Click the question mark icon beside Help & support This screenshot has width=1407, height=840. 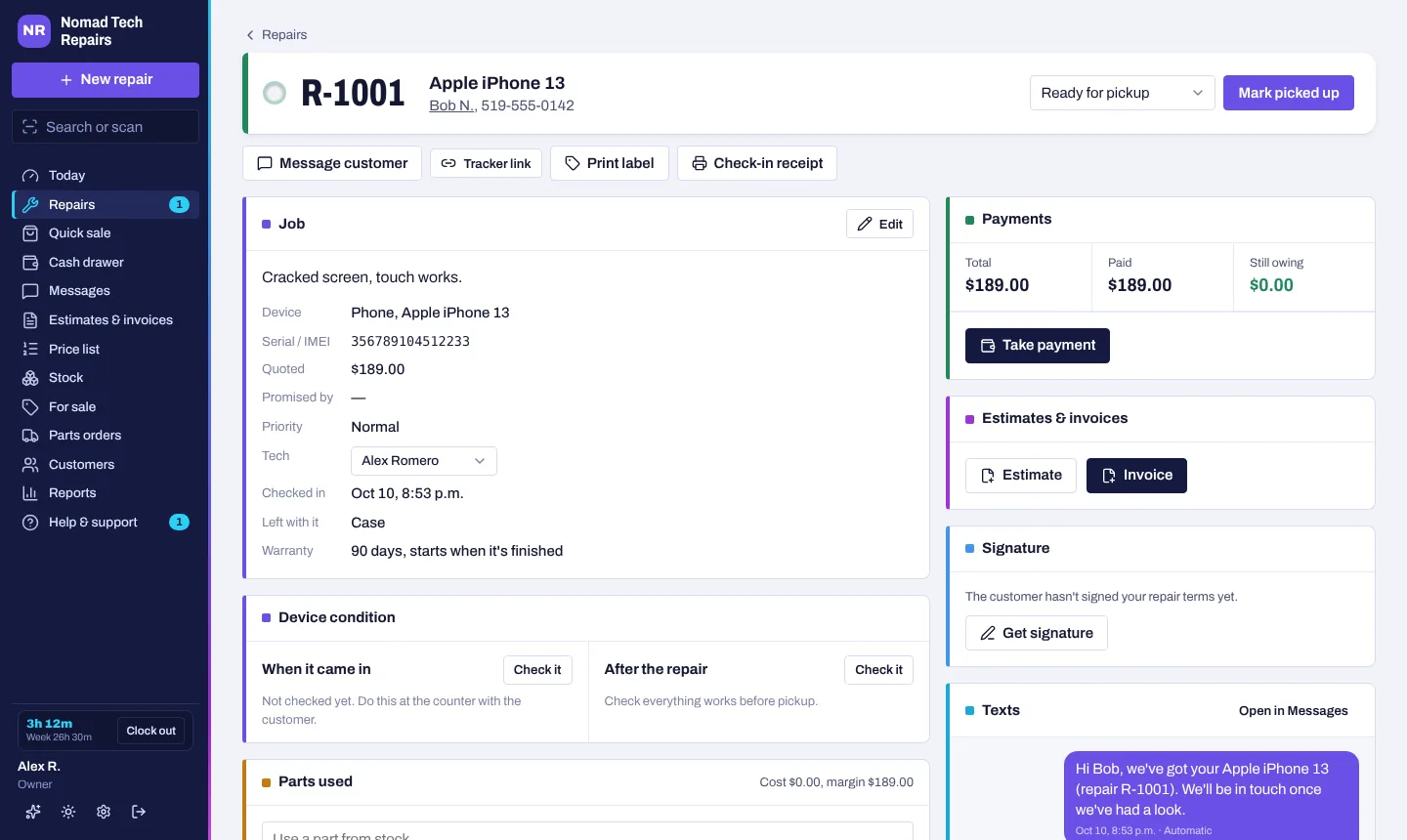(30, 523)
